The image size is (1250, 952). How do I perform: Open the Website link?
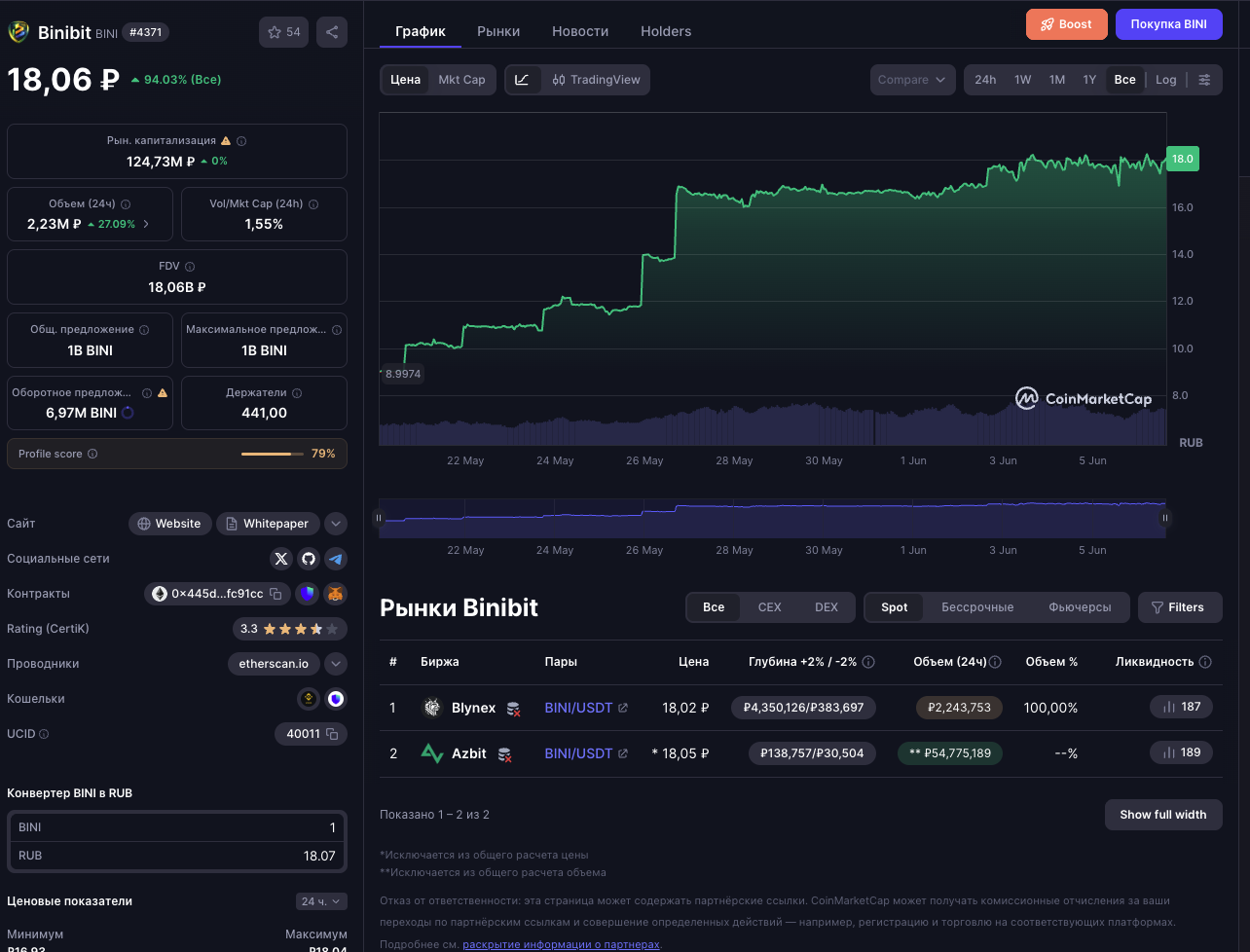(x=169, y=524)
